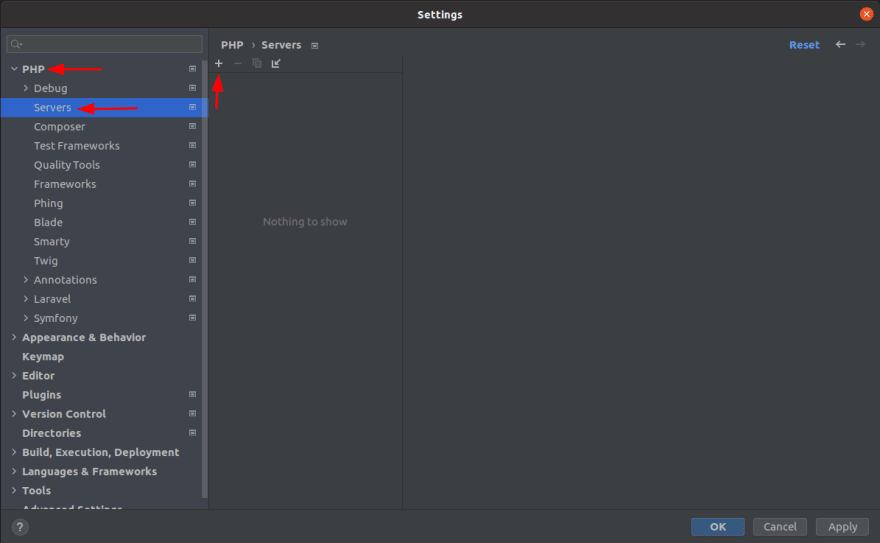Click the import server toolbar icon
The width and height of the screenshot is (880, 543).
pos(276,63)
